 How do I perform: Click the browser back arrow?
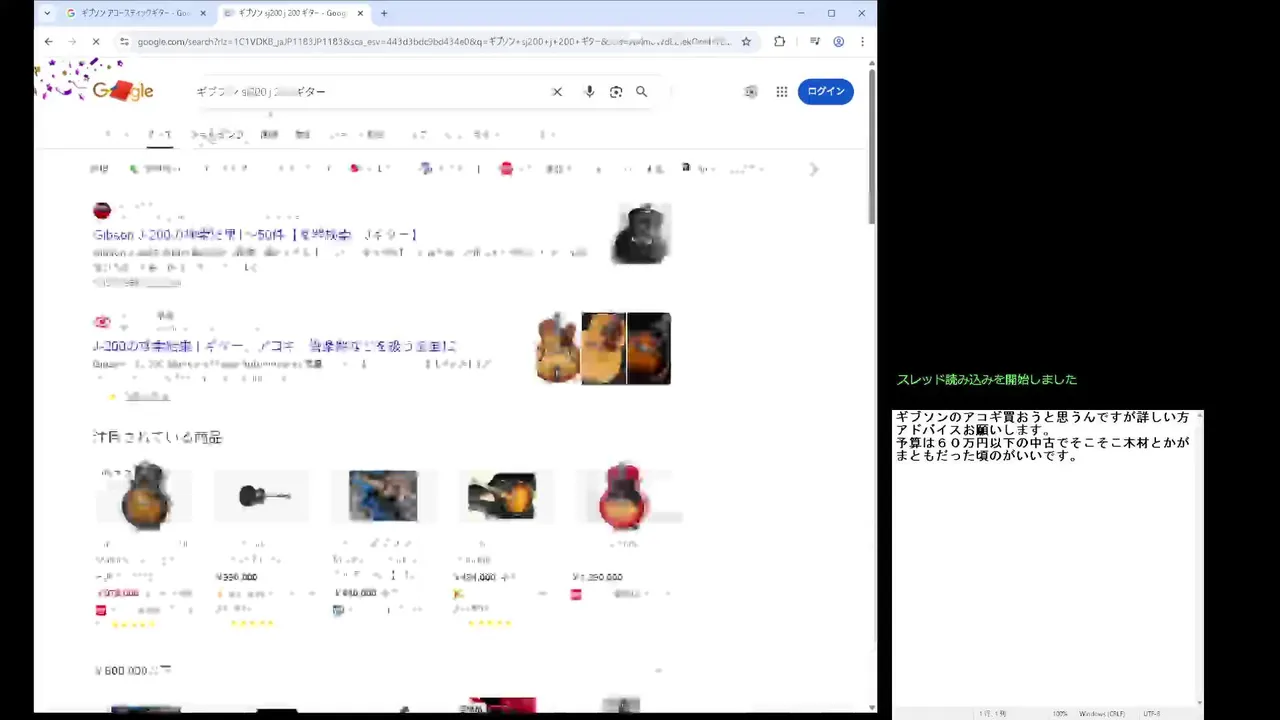point(48,41)
